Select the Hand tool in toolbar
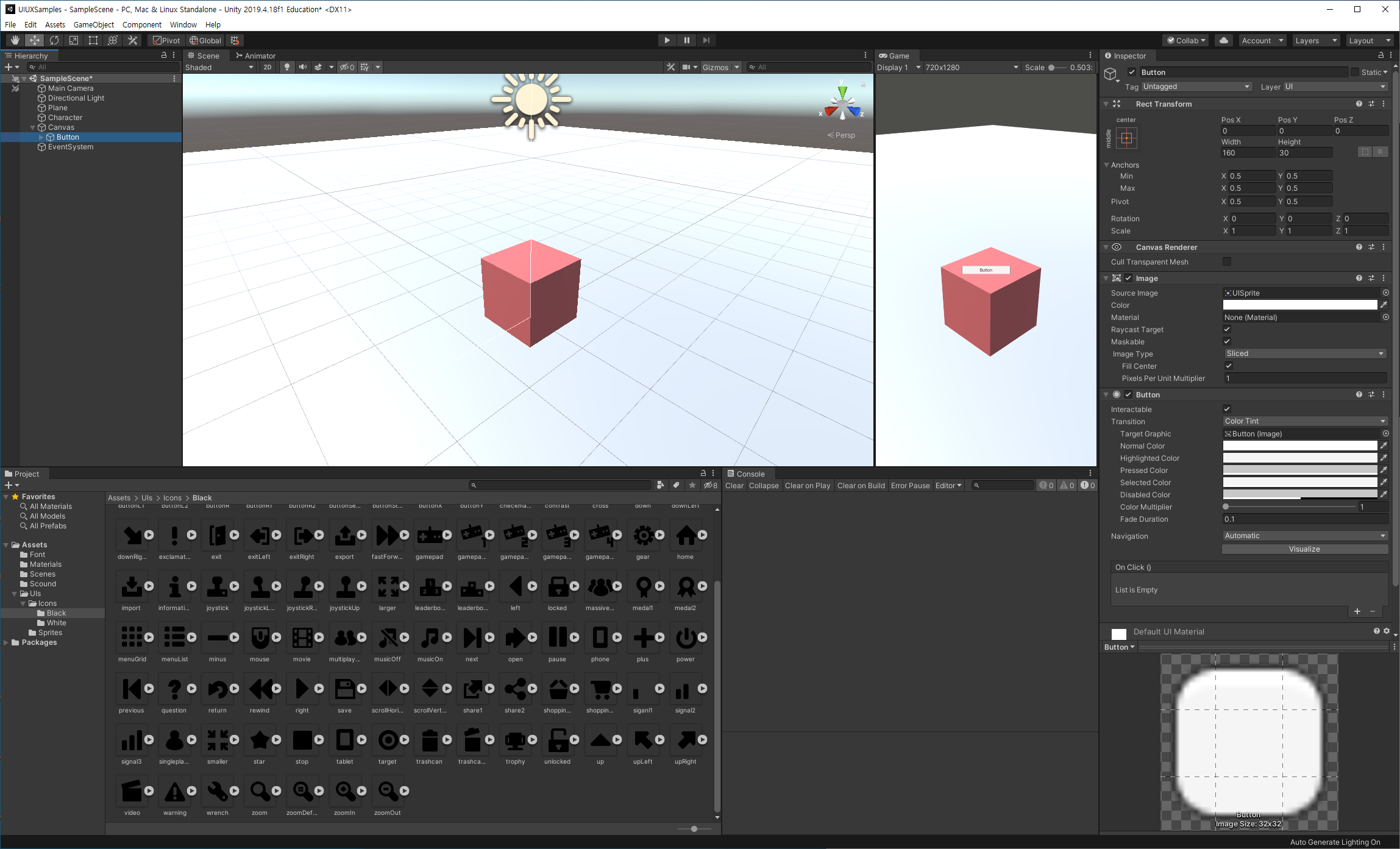1400x849 pixels. 15,40
